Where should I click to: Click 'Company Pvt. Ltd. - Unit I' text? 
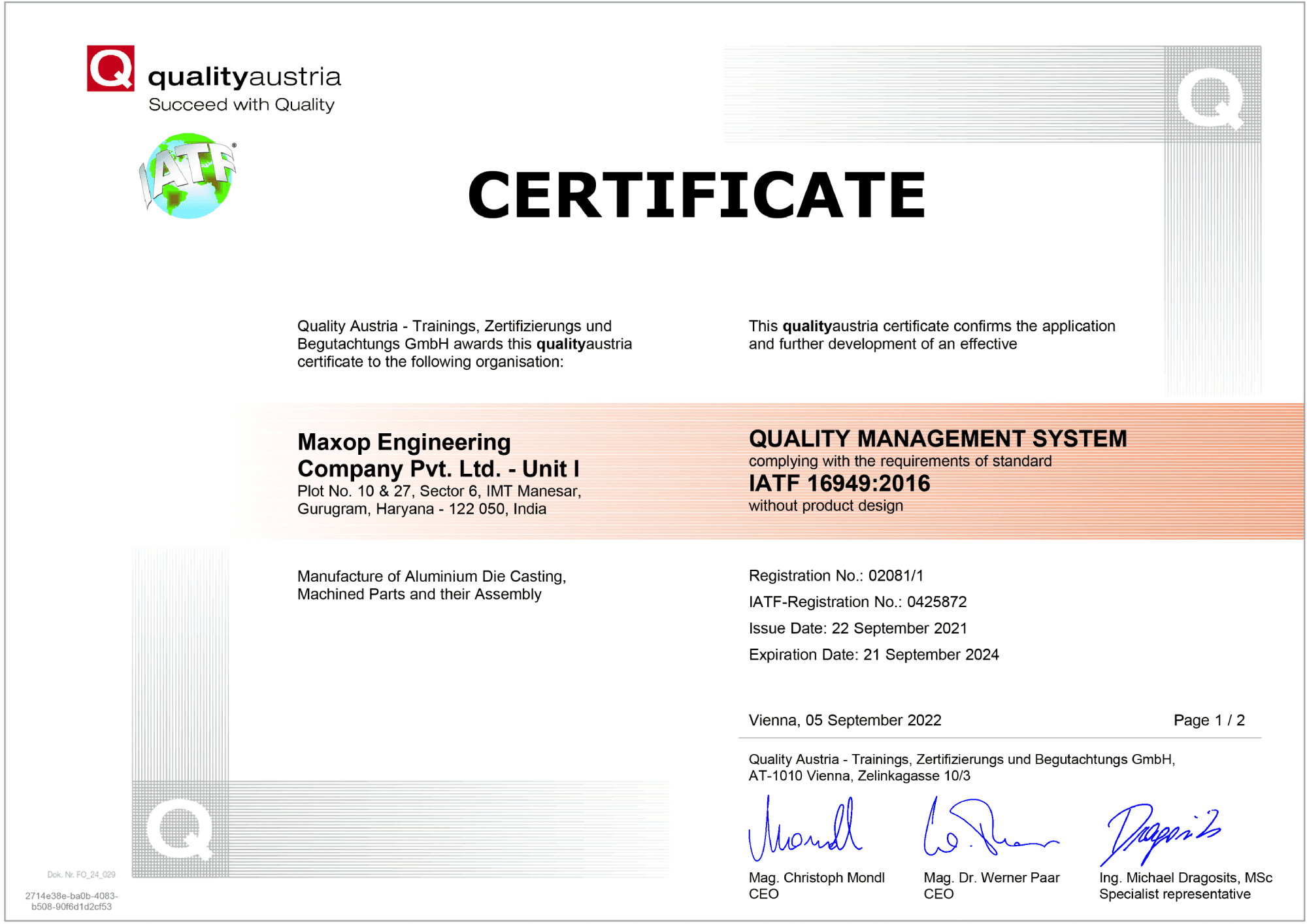(x=438, y=469)
